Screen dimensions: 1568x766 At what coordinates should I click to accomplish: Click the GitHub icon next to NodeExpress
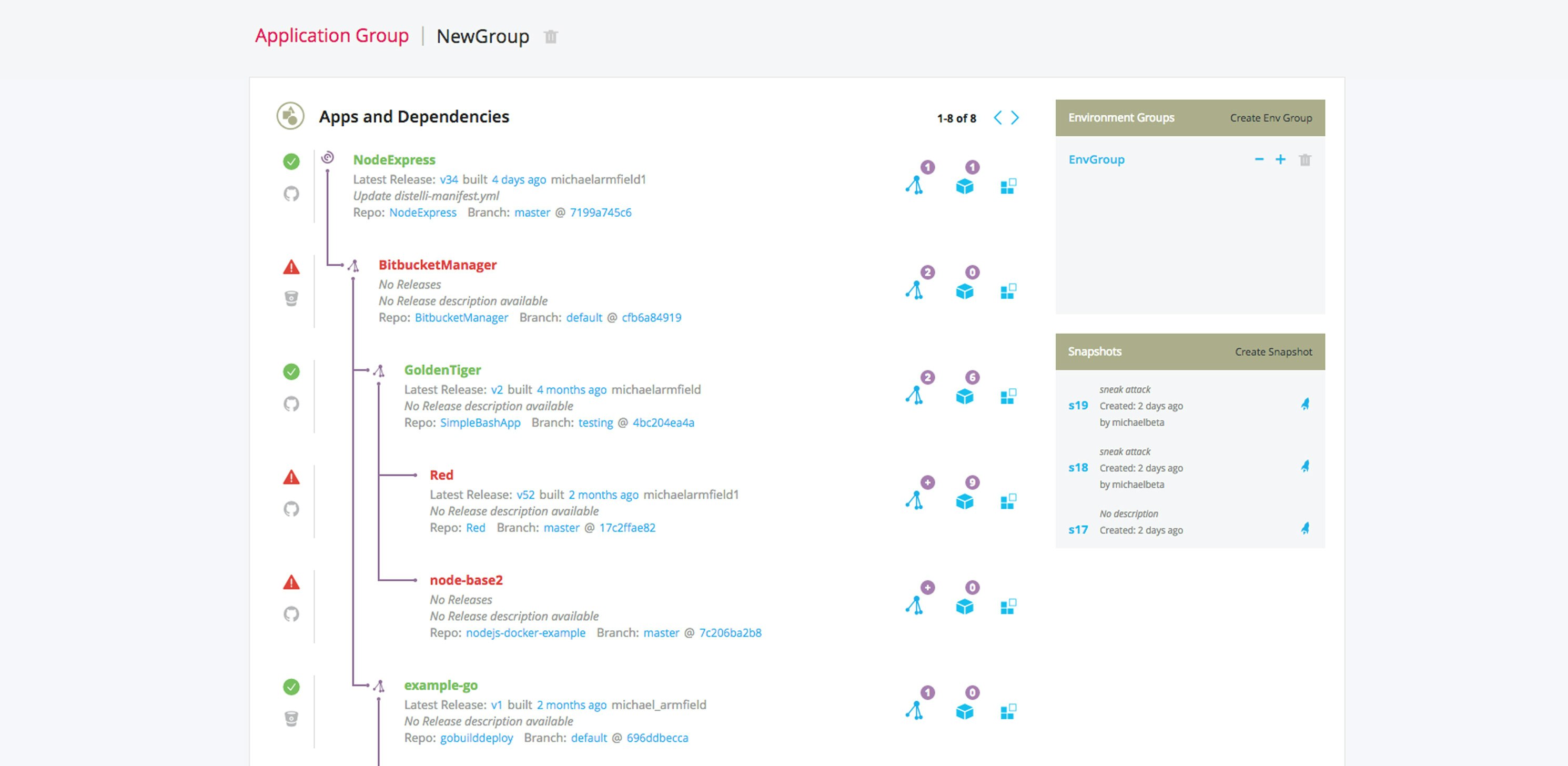click(x=292, y=195)
